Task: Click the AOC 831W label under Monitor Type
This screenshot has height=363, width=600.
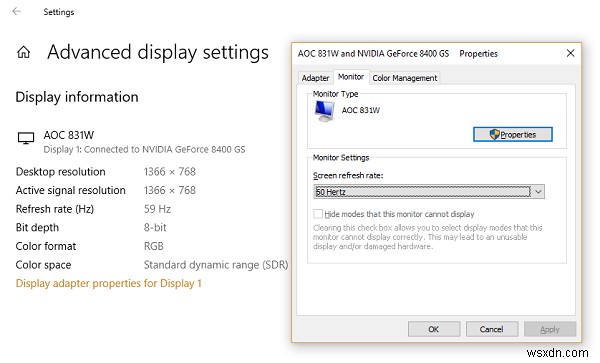Action: pyautogui.click(x=360, y=110)
